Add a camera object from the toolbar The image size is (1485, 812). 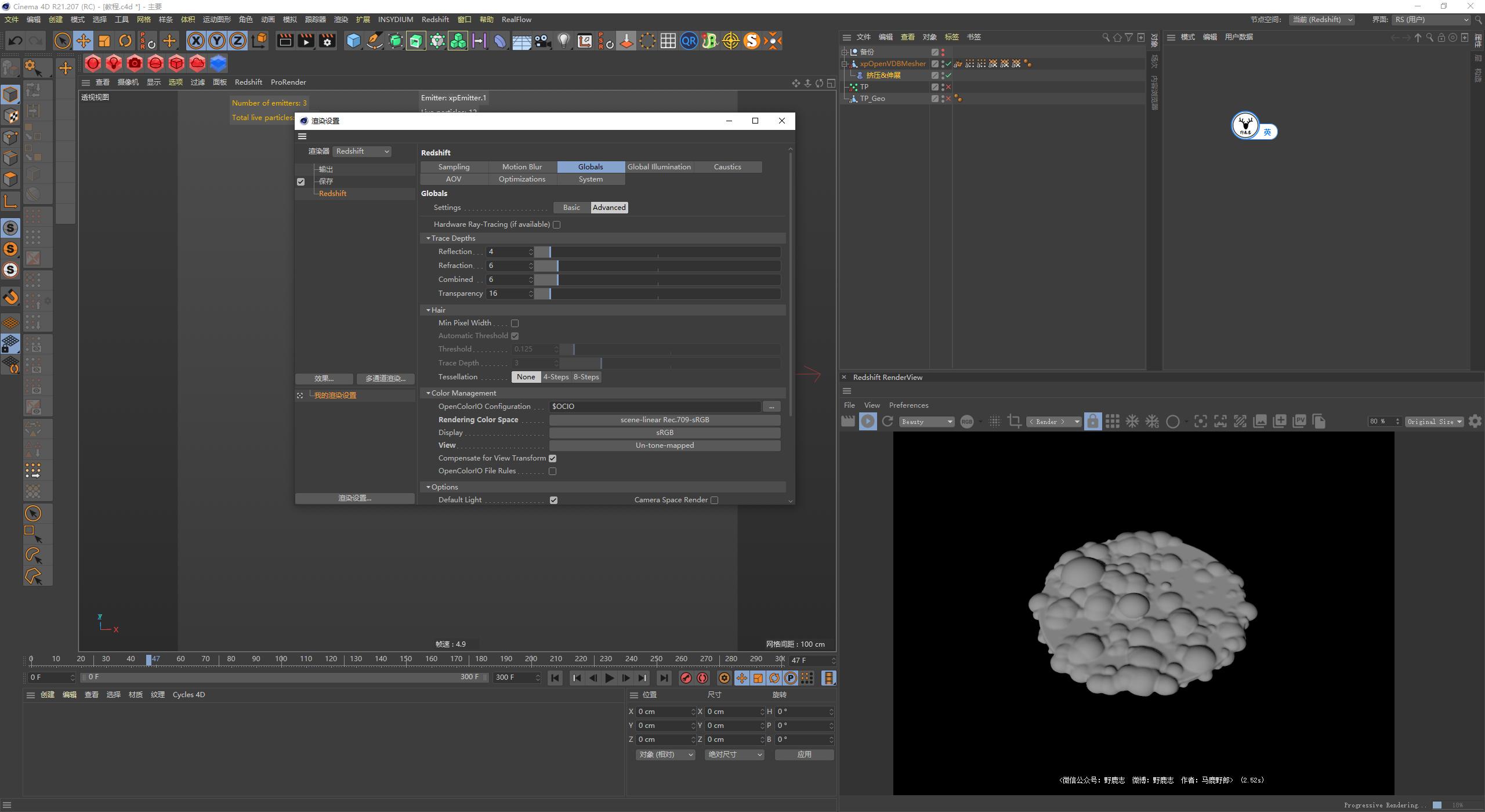click(542, 41)
